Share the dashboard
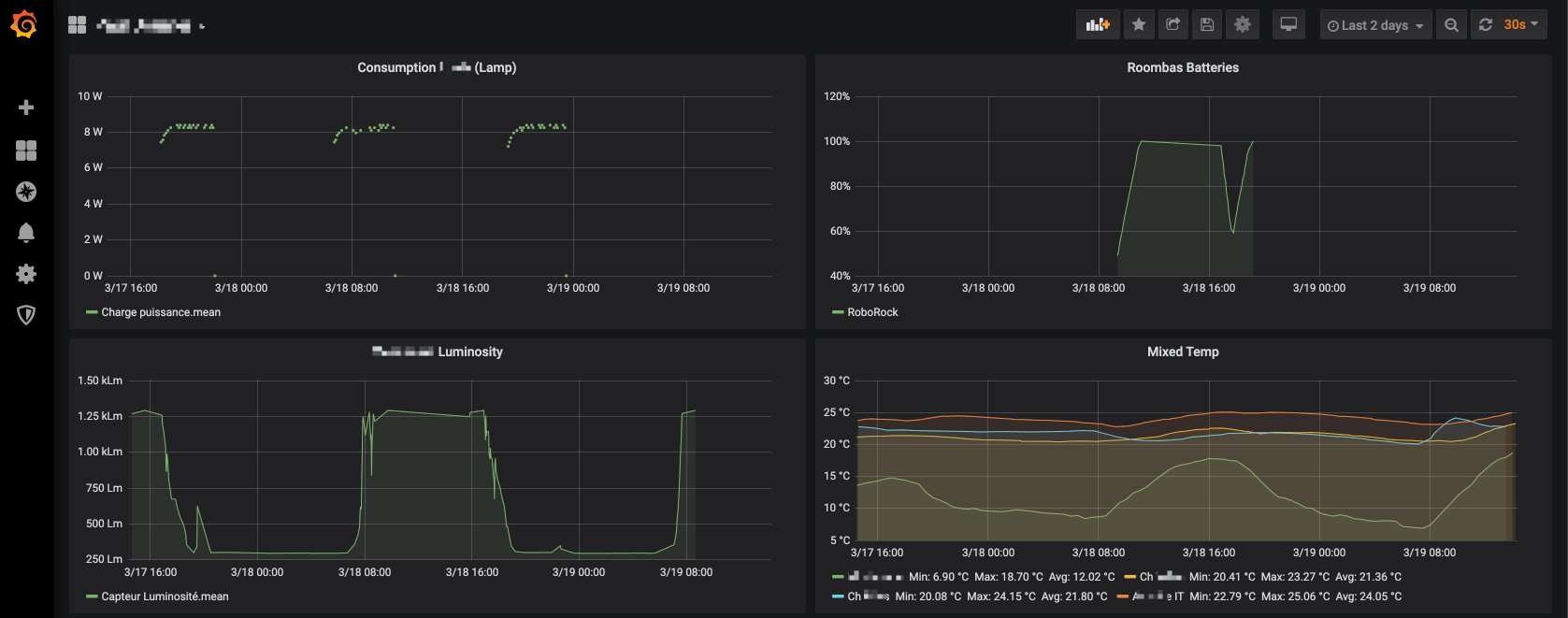 pyautogui.click(x=1173, y=25)
